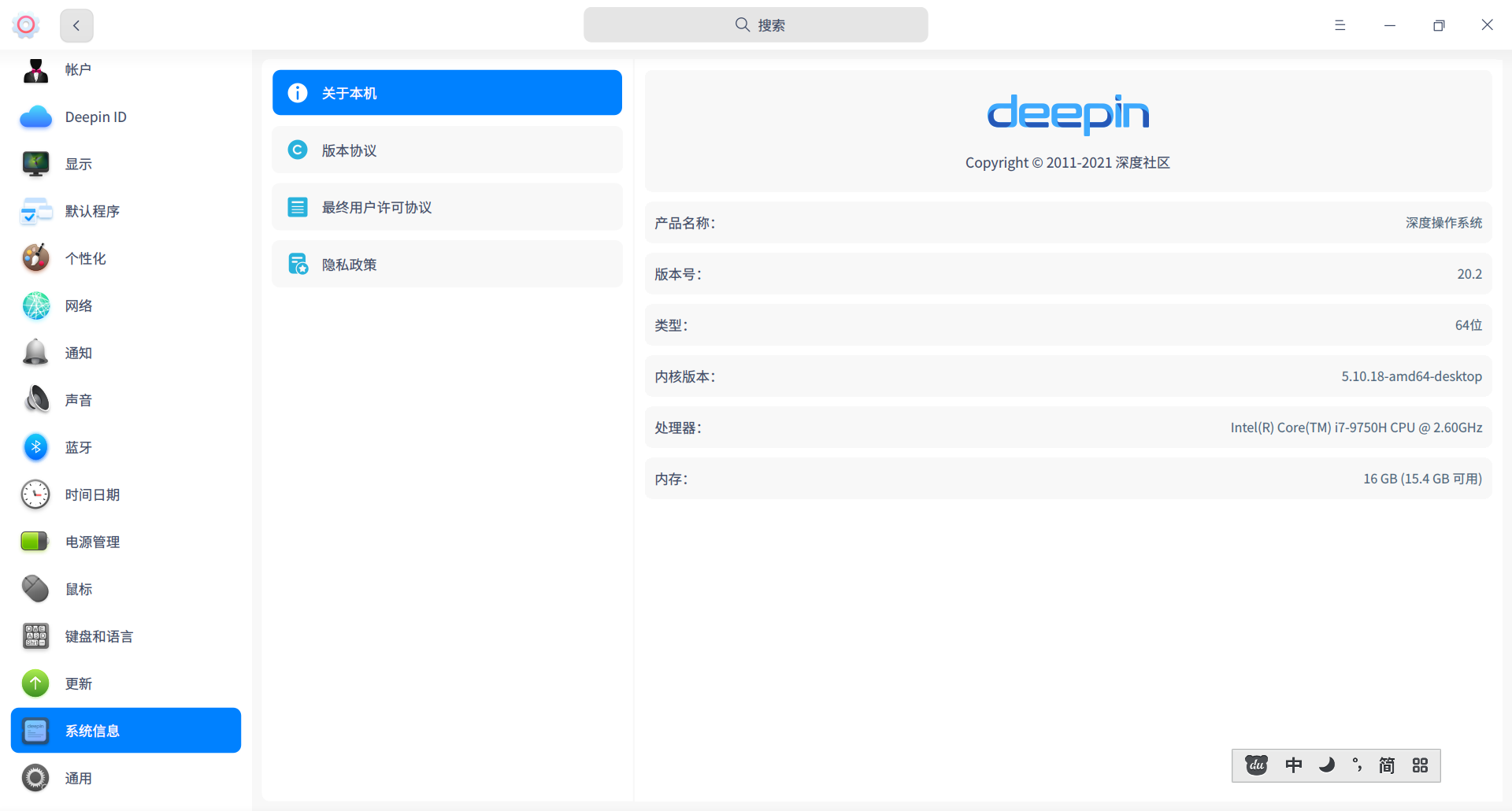Click kernel version 5.10.18-amd64-desktop

pyautogui.click(x=1411, y=376)
